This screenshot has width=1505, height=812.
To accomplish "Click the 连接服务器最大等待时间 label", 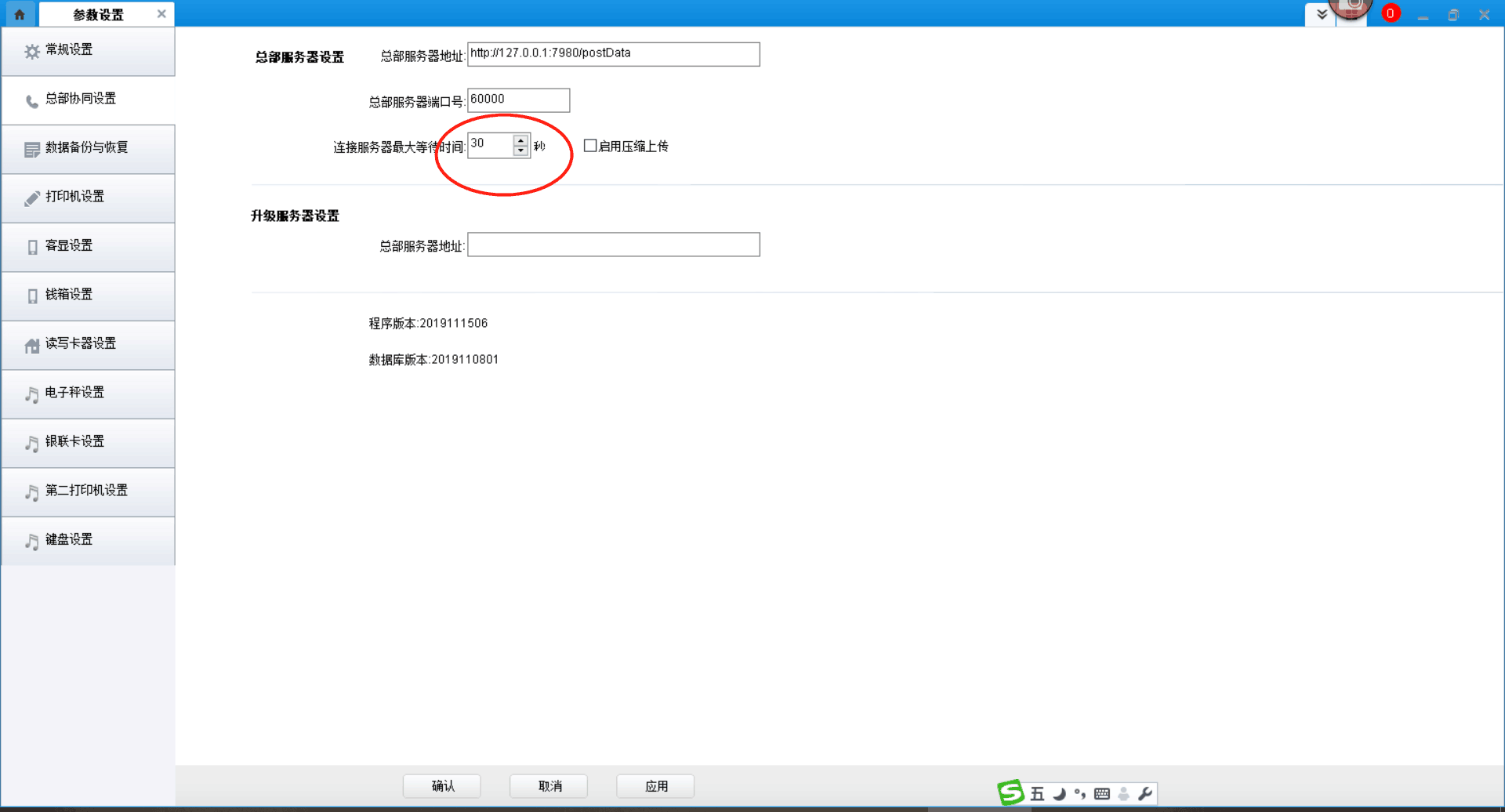I will pyautogui.click(x=399, y=147).
